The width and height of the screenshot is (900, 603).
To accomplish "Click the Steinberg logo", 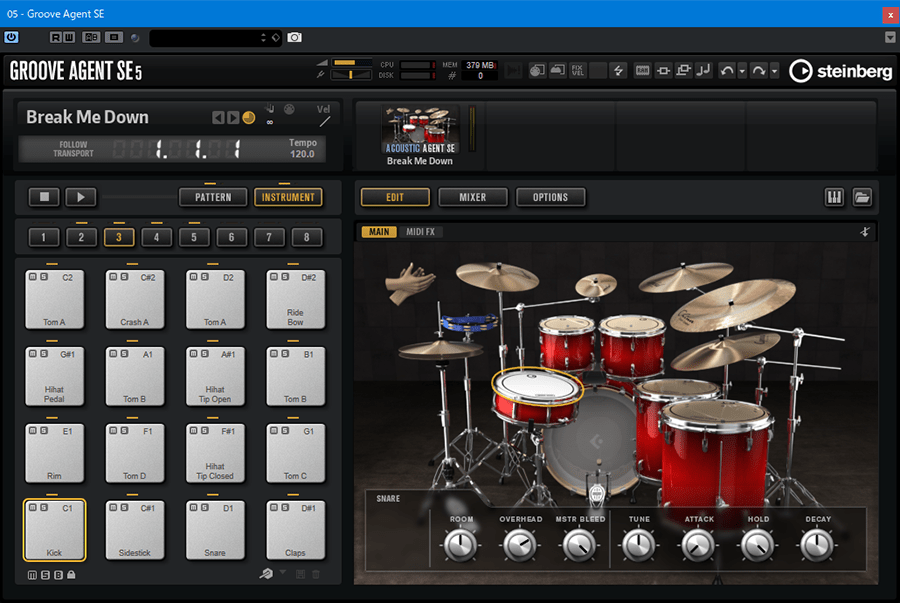I will pos(841,71).
